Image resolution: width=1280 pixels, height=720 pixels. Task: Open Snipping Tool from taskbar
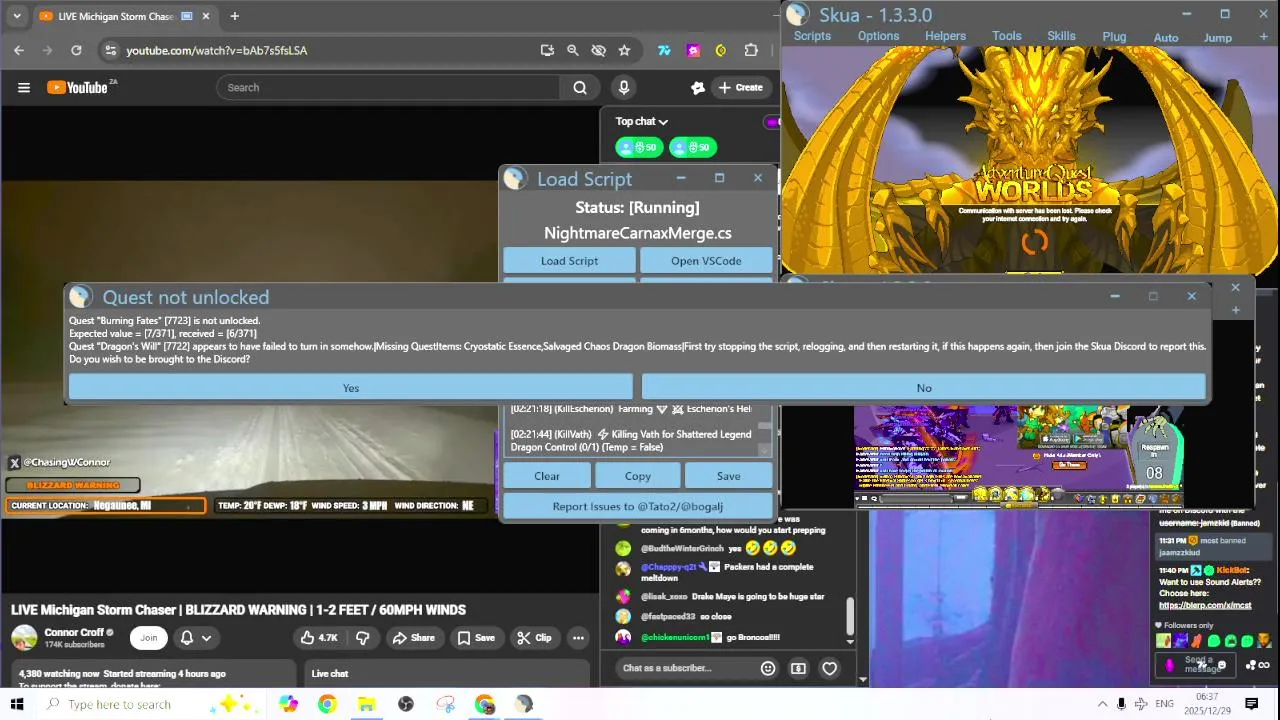pos(445,704)
